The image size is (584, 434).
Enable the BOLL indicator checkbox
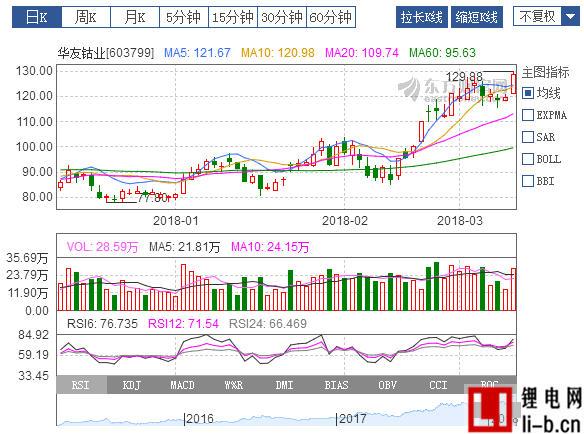tap(528, 159)
